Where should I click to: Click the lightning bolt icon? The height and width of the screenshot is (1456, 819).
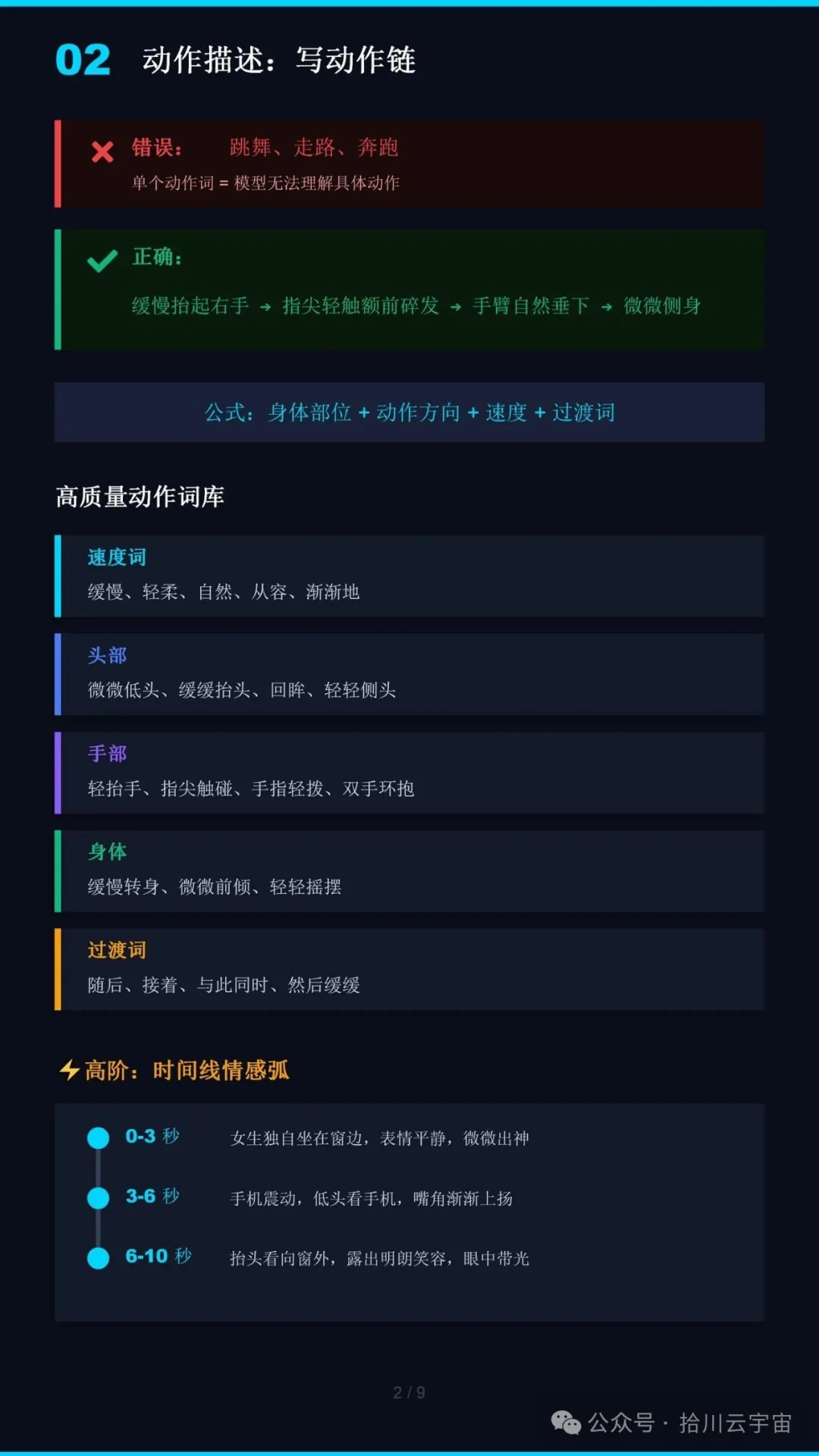(x=70, y=1070)
